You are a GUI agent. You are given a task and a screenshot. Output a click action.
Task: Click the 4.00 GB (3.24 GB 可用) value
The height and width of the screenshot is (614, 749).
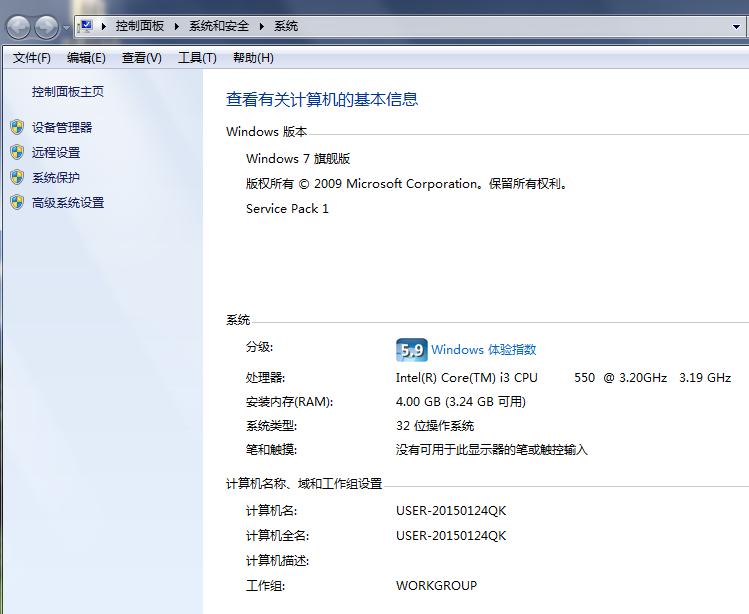point(460,401)
